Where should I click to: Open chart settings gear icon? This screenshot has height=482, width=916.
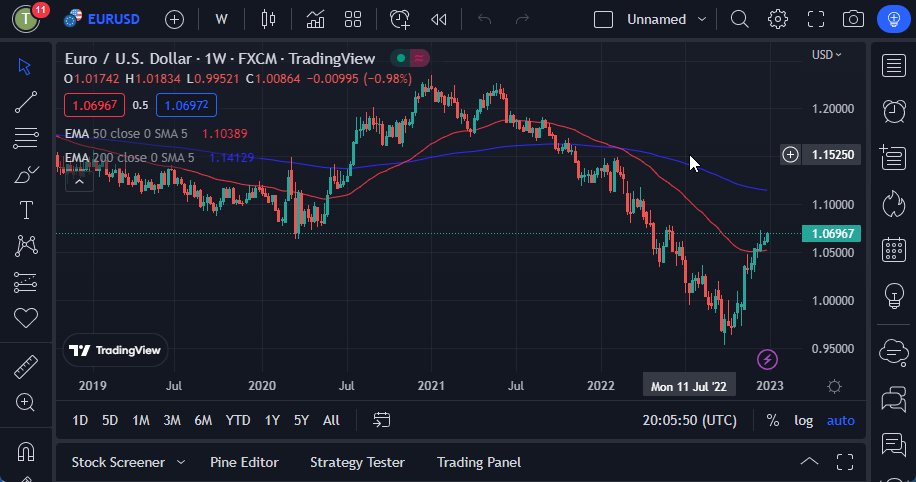(x=777, y=19)
